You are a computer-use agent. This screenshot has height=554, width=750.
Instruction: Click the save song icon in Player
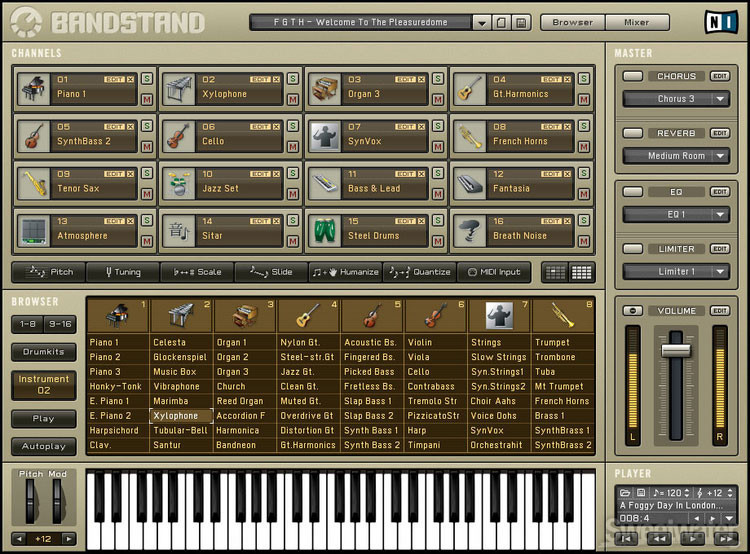point(641,492)
